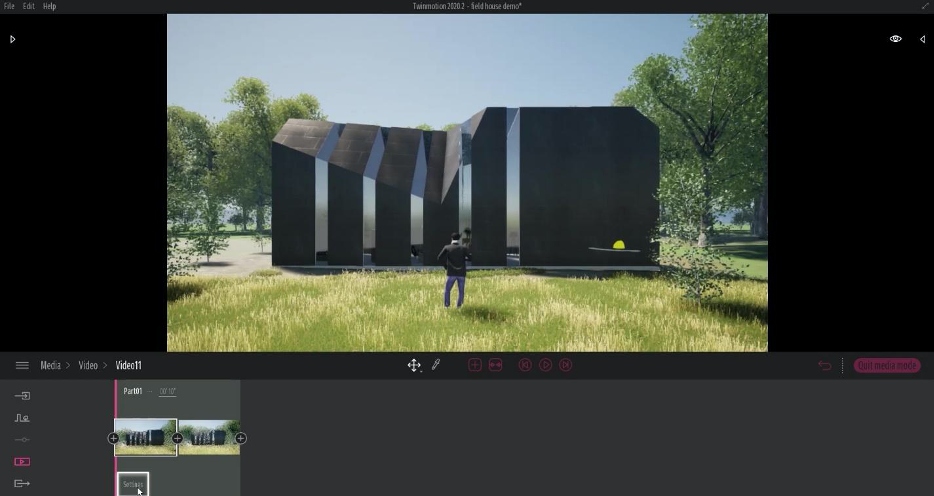Select the first keyframe thumbnail in Part01

click(x=146, y=438)
